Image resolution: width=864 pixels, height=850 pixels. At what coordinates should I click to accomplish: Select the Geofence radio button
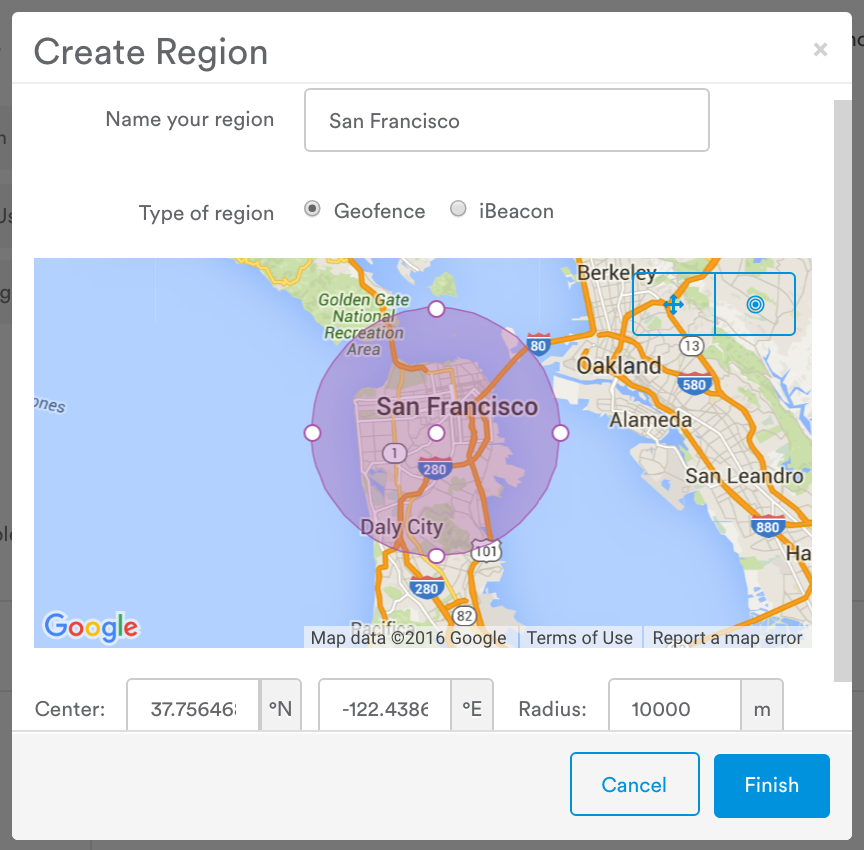(312, 209)
